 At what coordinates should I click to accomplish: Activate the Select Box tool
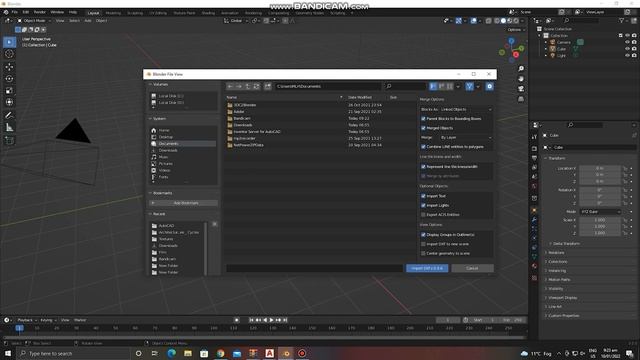pyautogui.click(x=9, y=42)
